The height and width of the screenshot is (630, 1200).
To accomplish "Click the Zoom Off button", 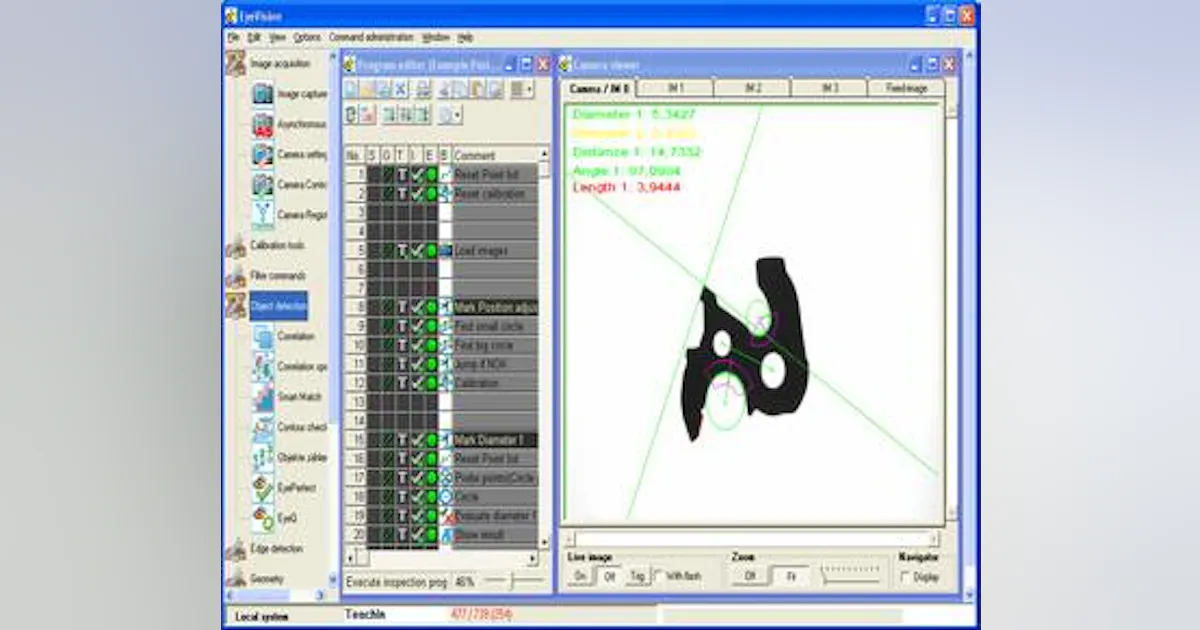I will 751,576.
